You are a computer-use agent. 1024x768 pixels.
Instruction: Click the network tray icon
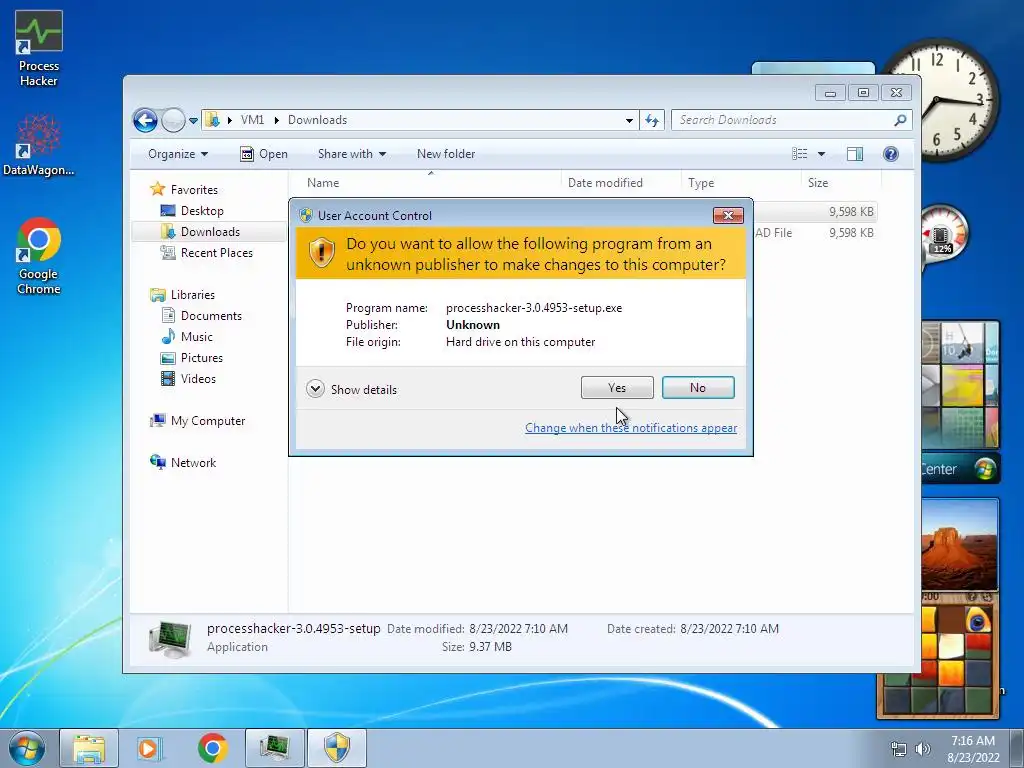tap(899, 749)
